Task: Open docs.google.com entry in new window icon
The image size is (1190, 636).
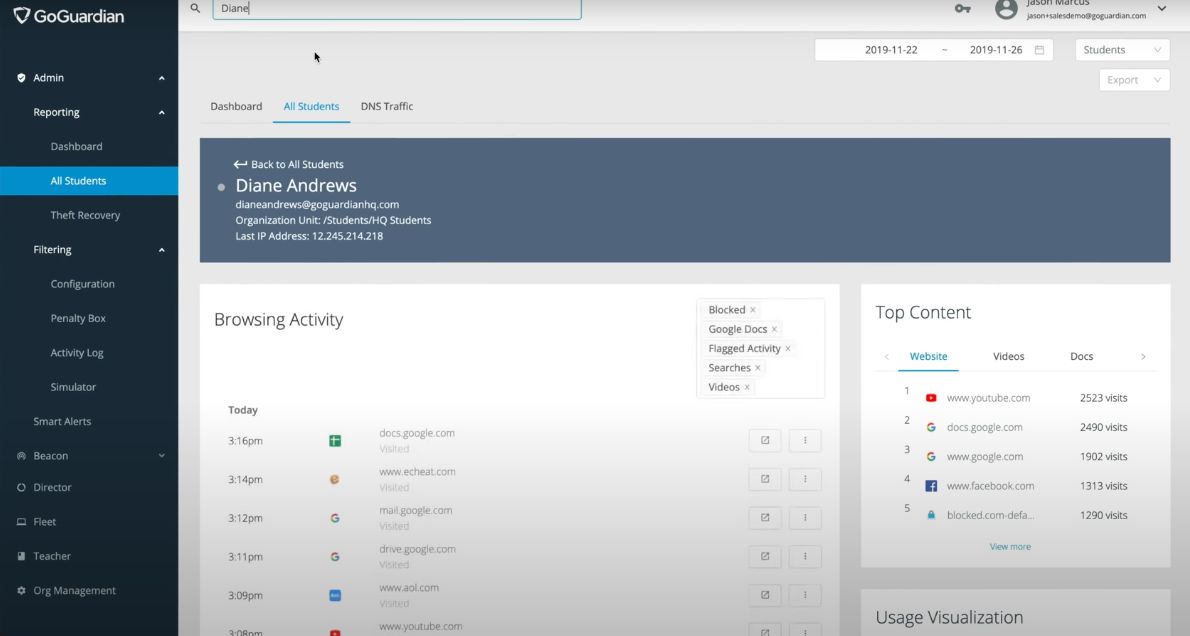Action: [765, 440]
